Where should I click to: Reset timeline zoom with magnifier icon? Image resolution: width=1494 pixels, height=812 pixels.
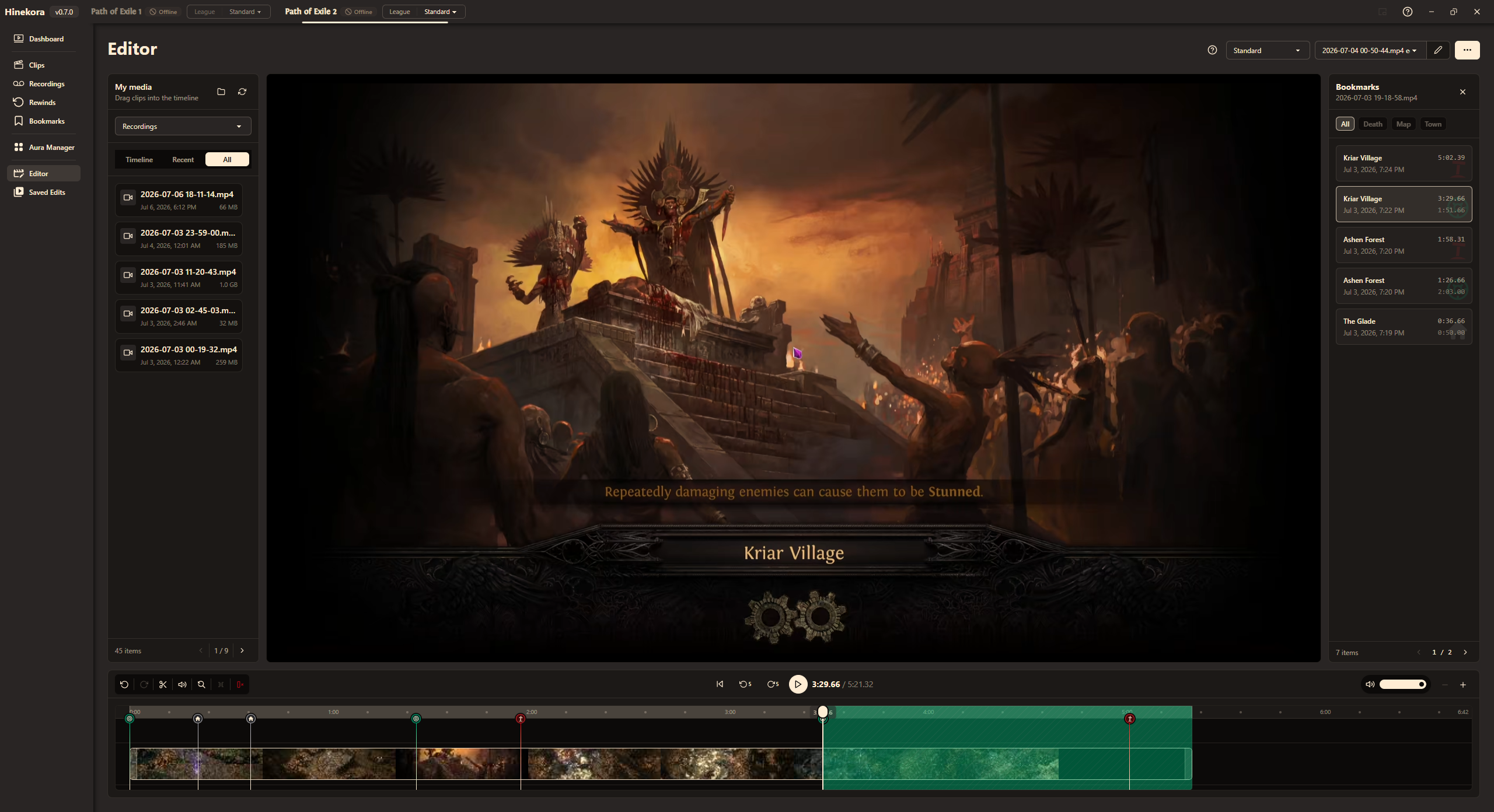click(x=201, y=684)
